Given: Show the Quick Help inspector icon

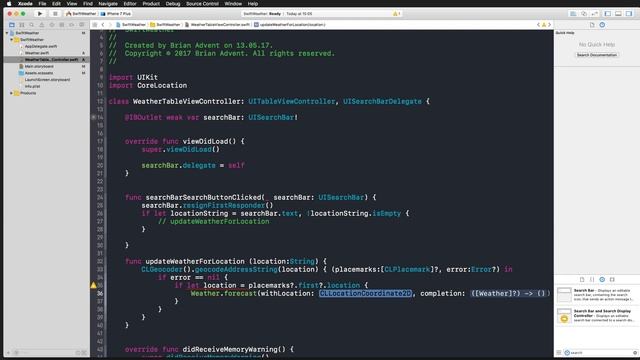Looking at the screenshot, I should 602,25.
